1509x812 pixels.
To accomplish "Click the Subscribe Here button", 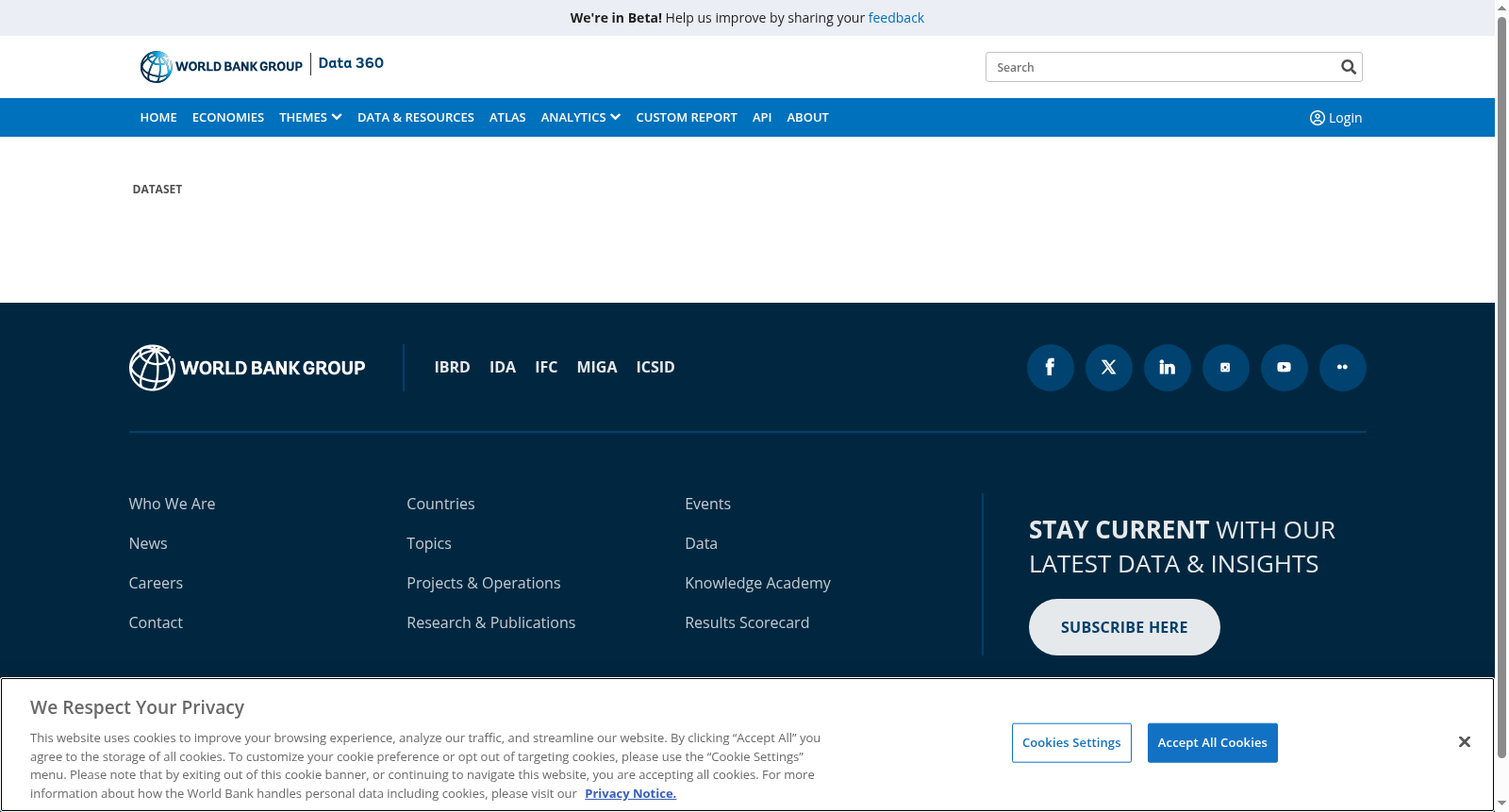I will [x=1124, y=627].
